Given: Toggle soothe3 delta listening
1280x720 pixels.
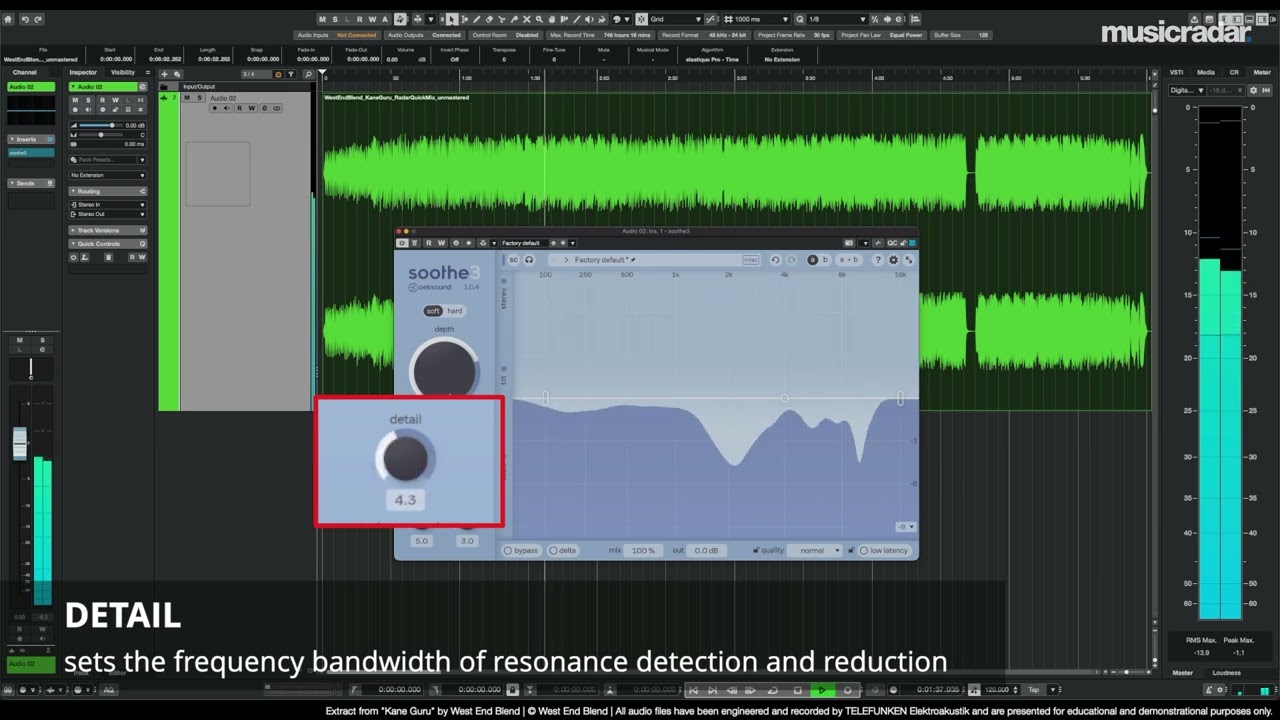Looking at the screenshot, I should coord(563,550).
